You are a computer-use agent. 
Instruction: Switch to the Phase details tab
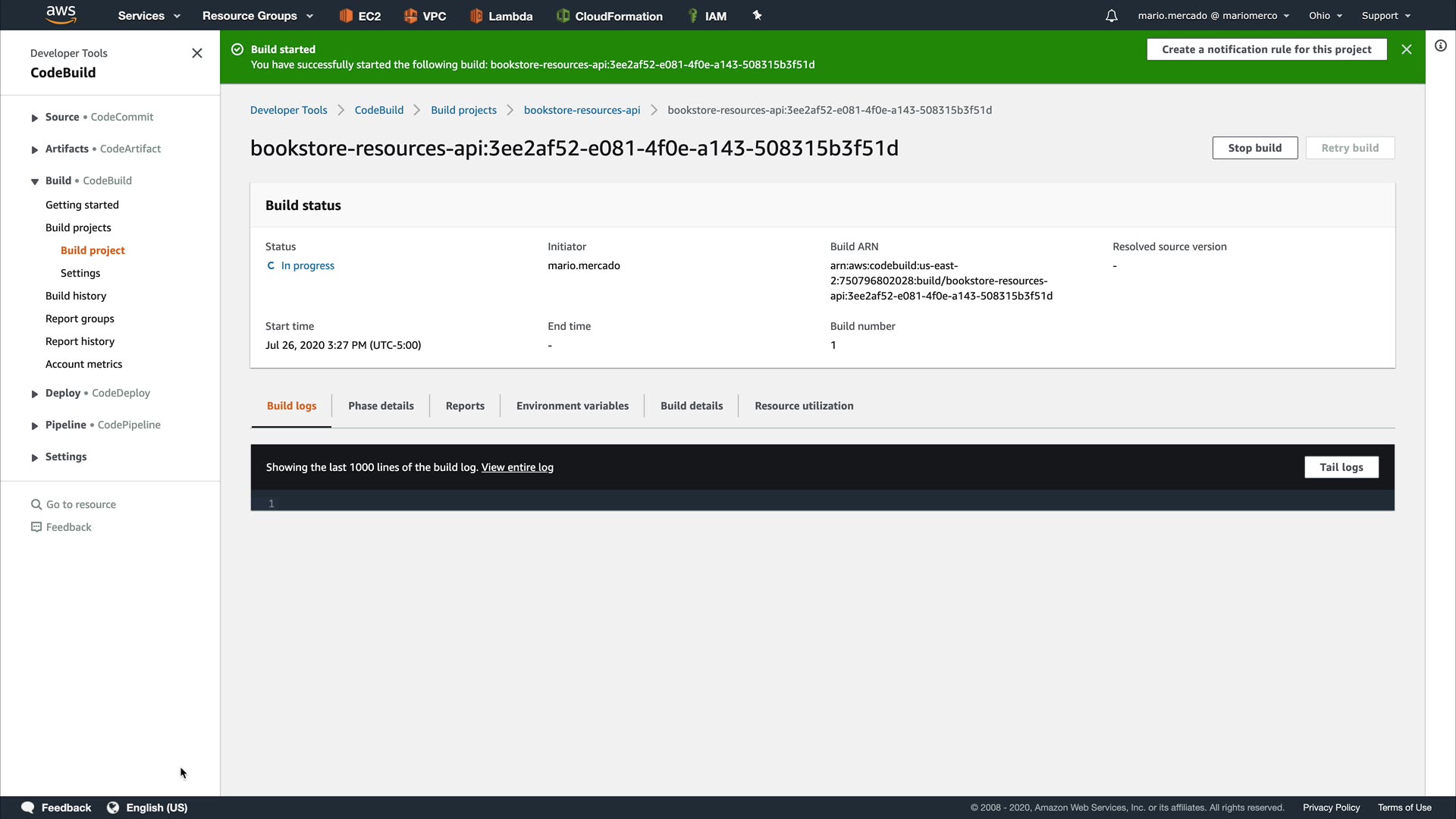coord(381,406)
